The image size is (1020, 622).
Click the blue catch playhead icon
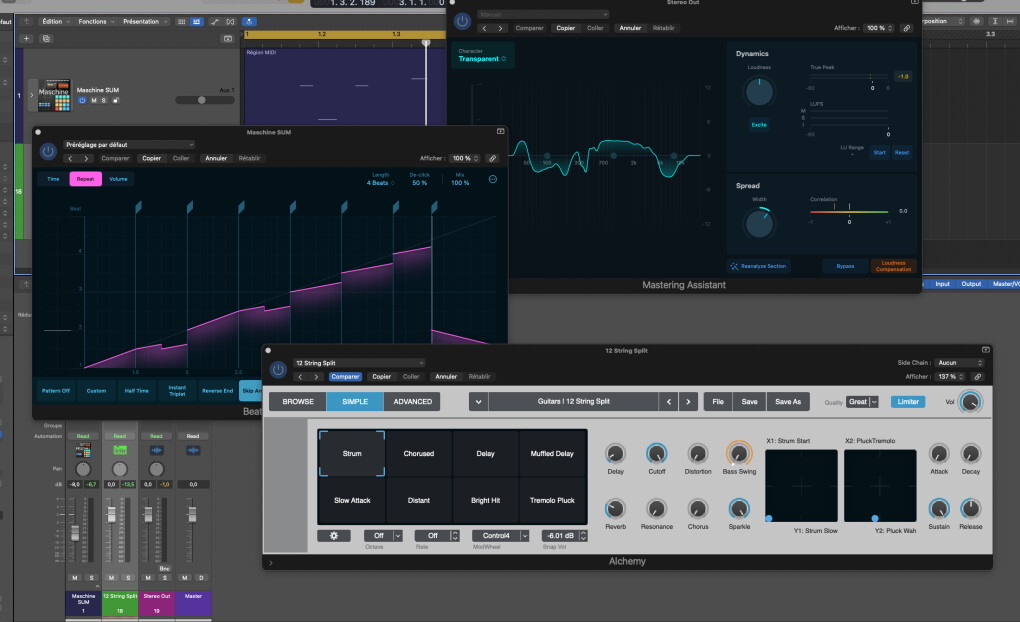[x=249, y=21]
